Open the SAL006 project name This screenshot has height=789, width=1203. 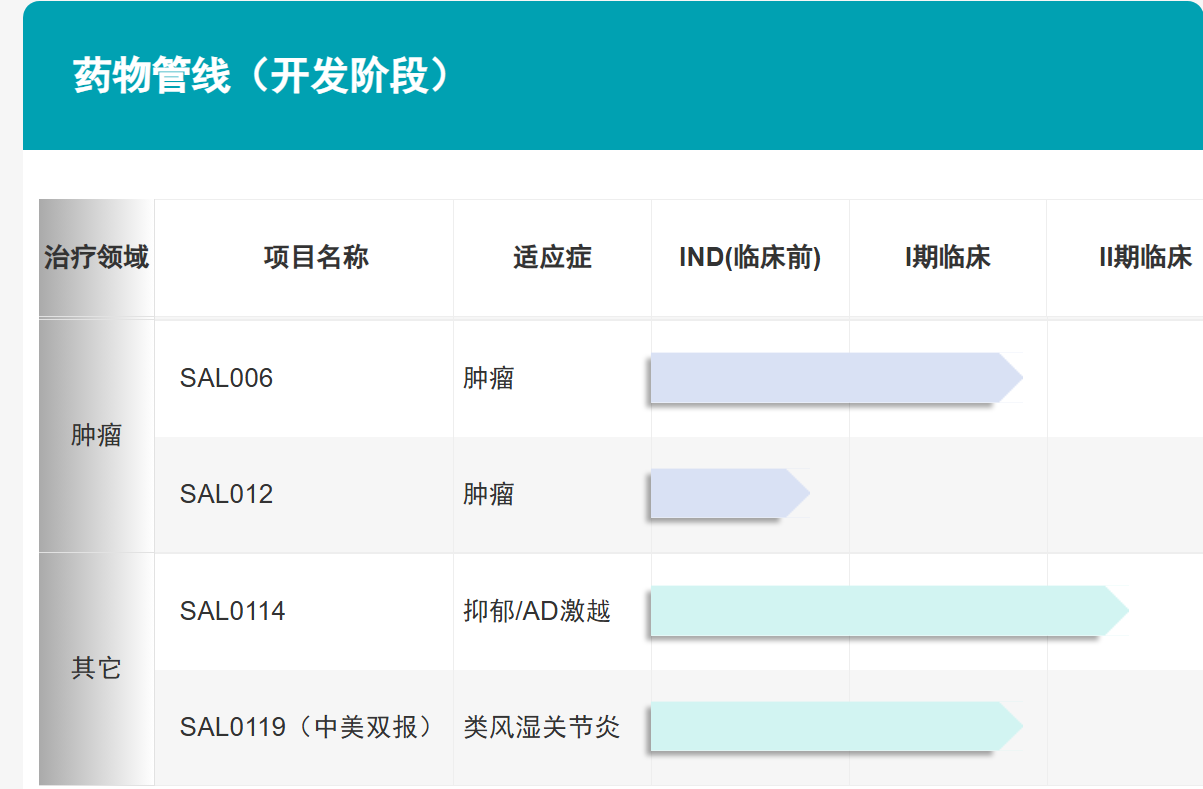pyautogui.click(x=226, y=378)
